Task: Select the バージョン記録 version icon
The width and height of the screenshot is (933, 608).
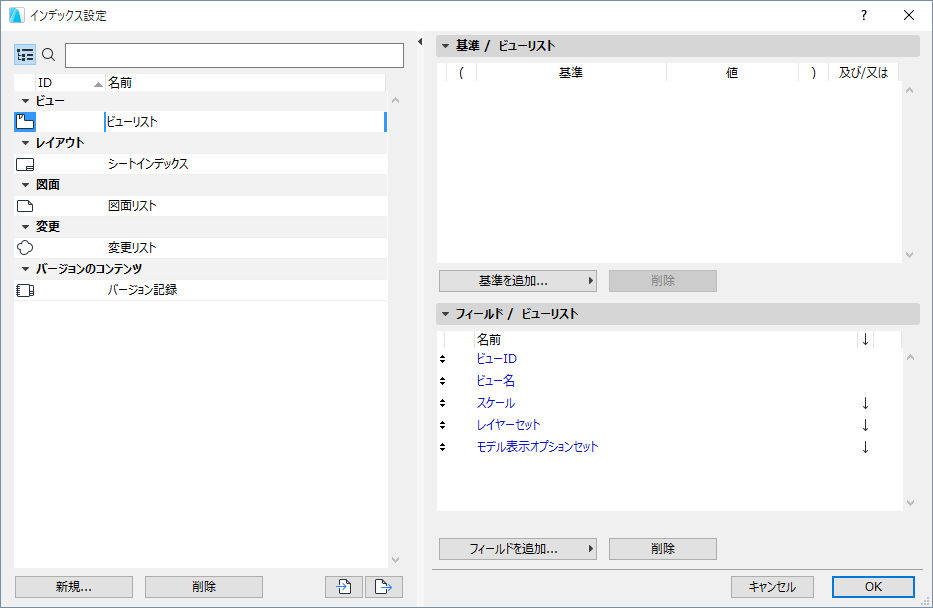Action: pyautogui.click(x=25, y=289)
